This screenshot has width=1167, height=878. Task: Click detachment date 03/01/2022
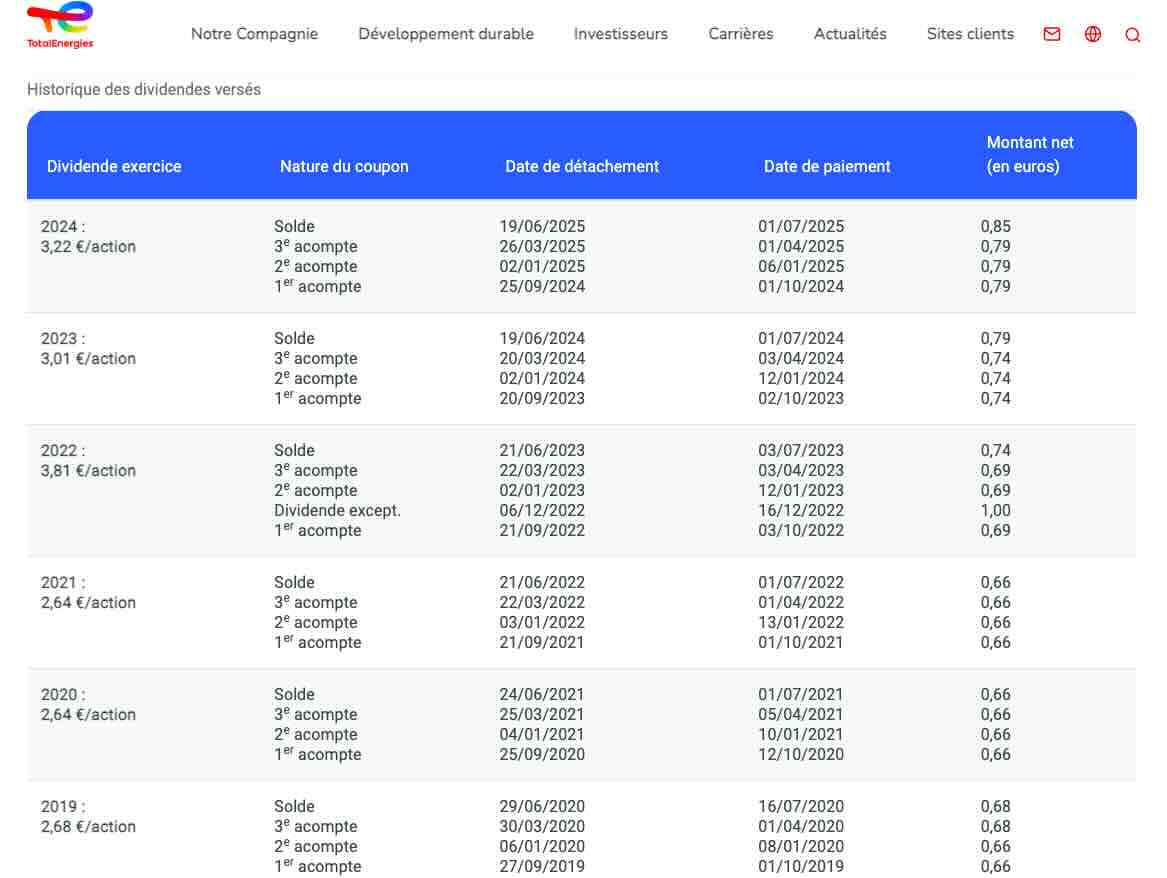point(542,623)
